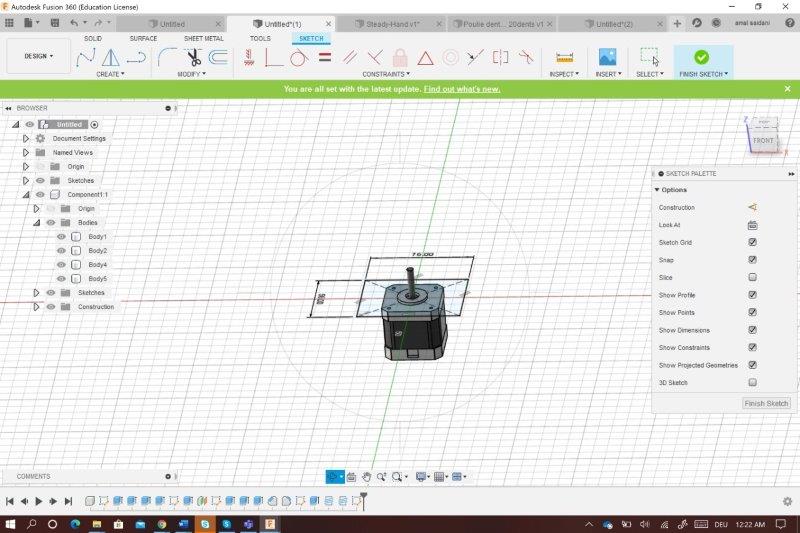This screenshot has height=533, width=800.
Task: Click the green Finish Sketch checkmark
Action: [702, 57]
